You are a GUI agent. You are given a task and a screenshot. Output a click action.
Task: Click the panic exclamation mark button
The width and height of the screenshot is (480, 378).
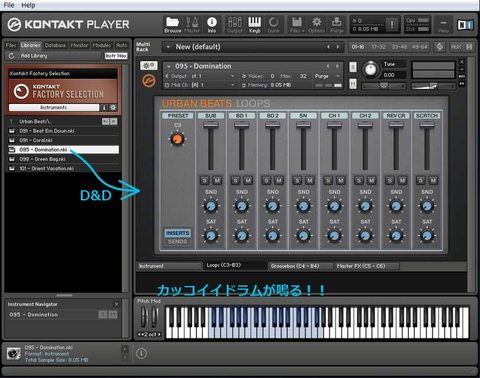coord(392,24)
